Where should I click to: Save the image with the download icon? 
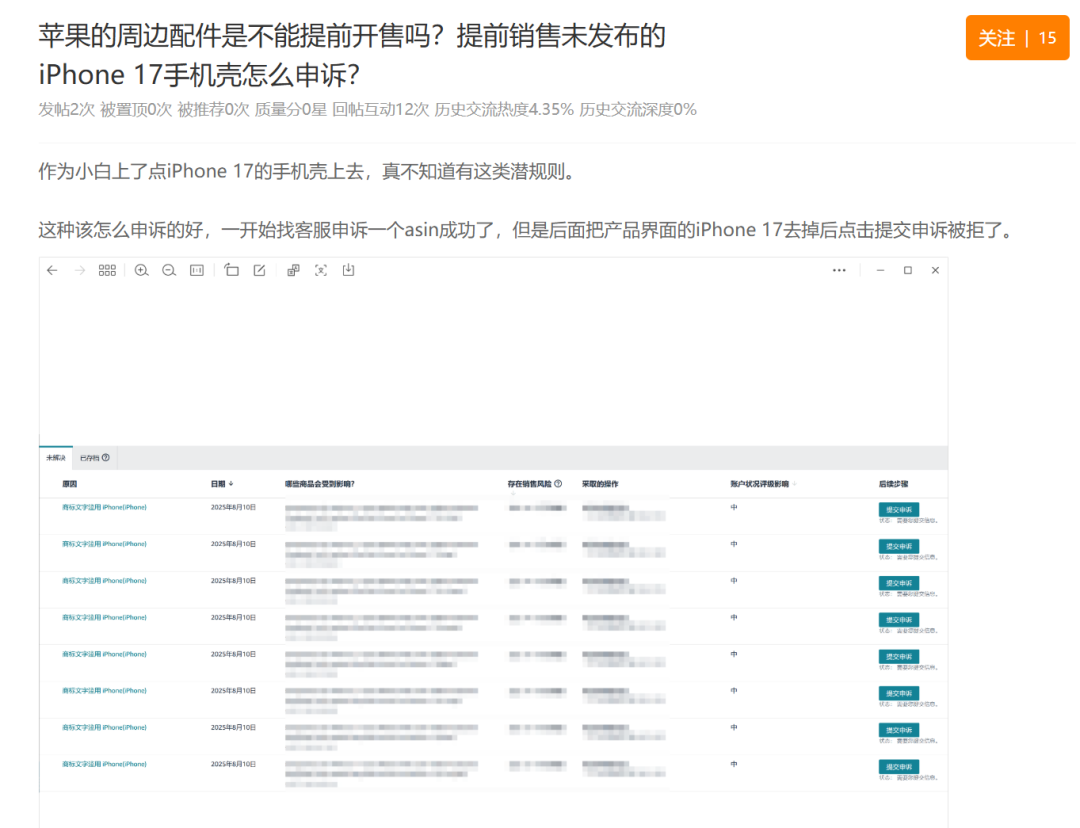tap(349, 271)
